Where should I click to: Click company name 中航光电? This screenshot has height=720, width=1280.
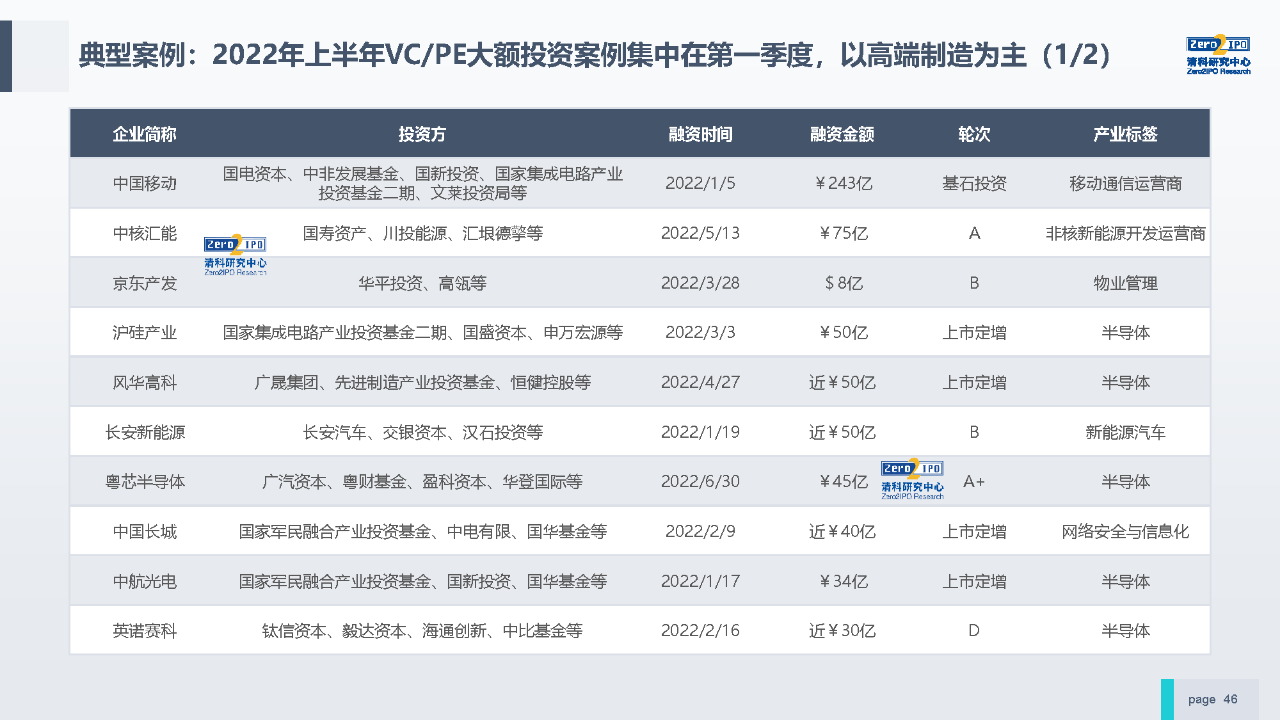click(145, 582)
